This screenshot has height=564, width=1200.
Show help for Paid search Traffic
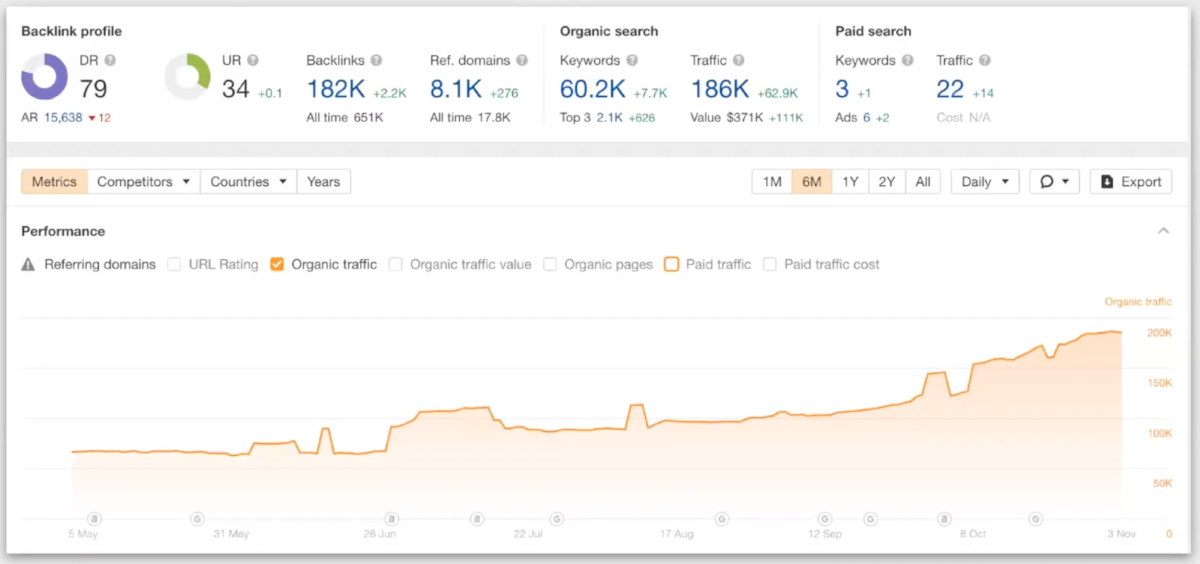pos(984,61)
